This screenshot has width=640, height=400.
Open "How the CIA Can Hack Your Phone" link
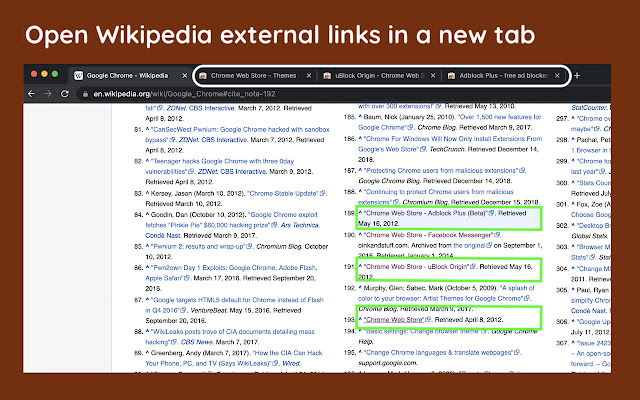pyautogui.click(x=234, y=358)
